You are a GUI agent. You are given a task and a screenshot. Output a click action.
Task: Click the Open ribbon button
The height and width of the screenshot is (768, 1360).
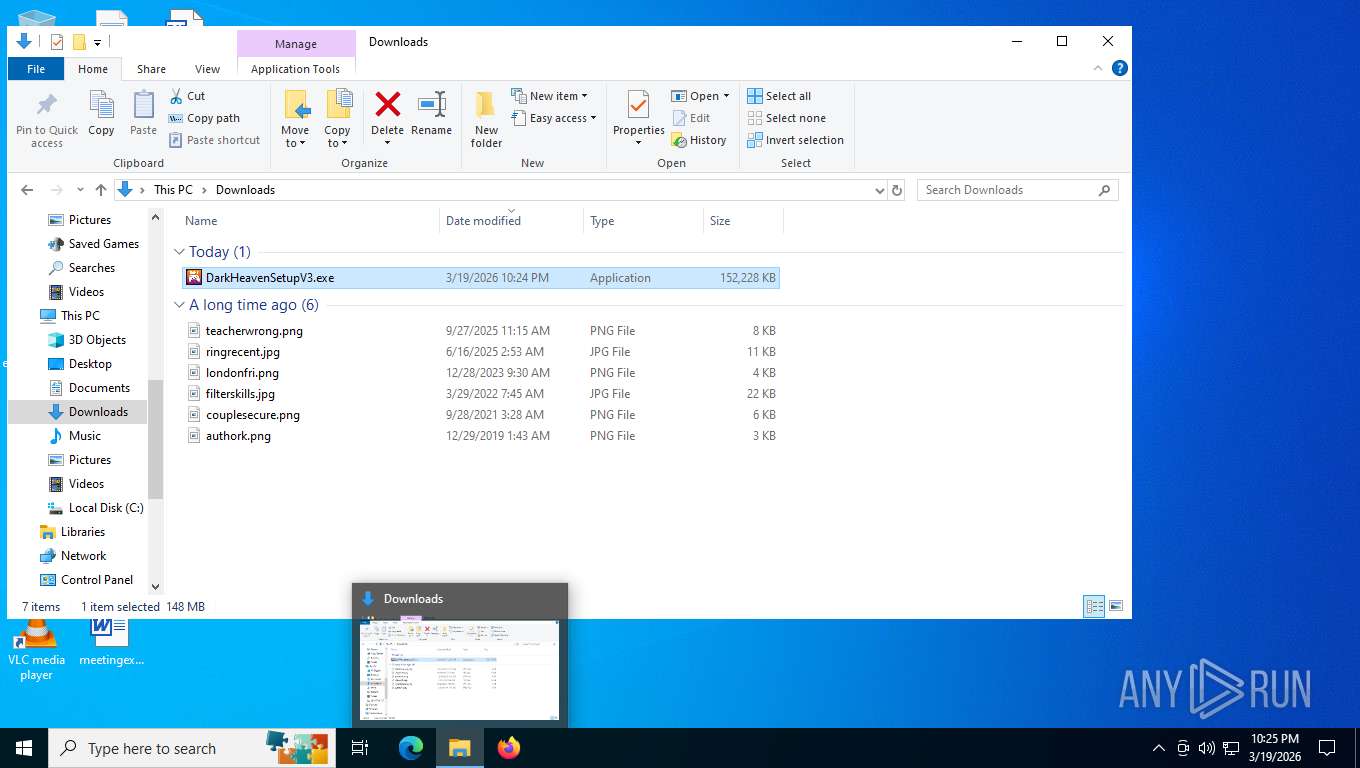click(x=700, y=96)
